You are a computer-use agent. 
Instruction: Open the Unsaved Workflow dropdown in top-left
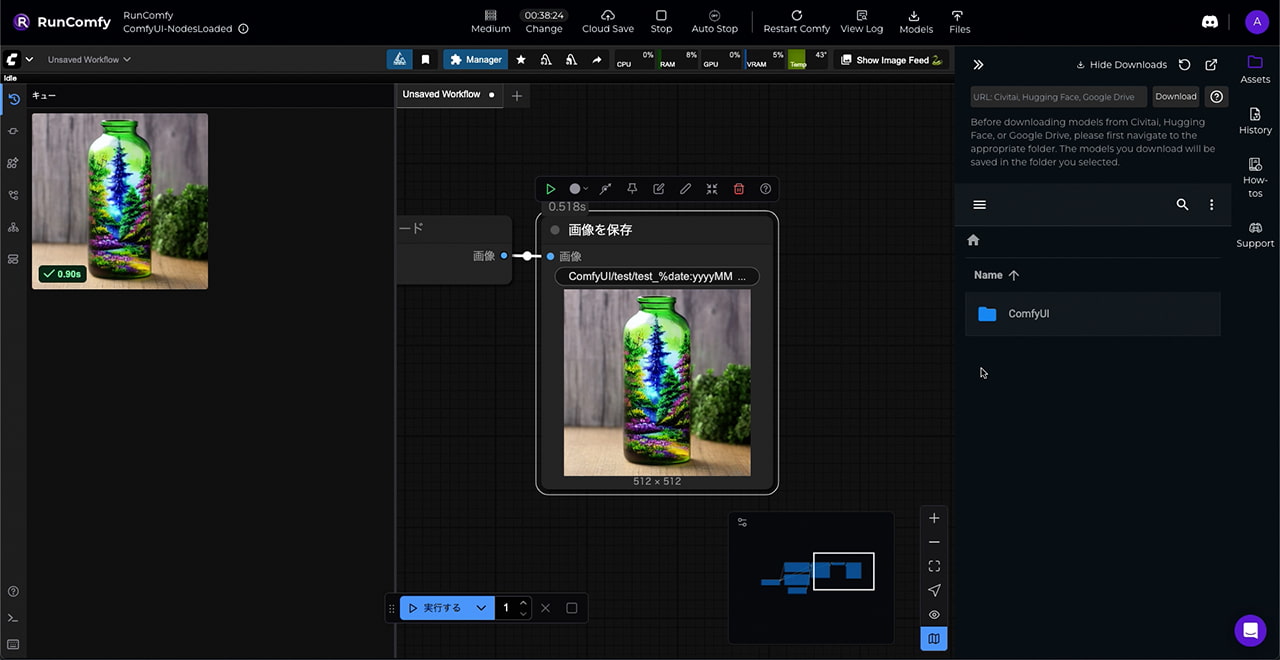(89, 60)
